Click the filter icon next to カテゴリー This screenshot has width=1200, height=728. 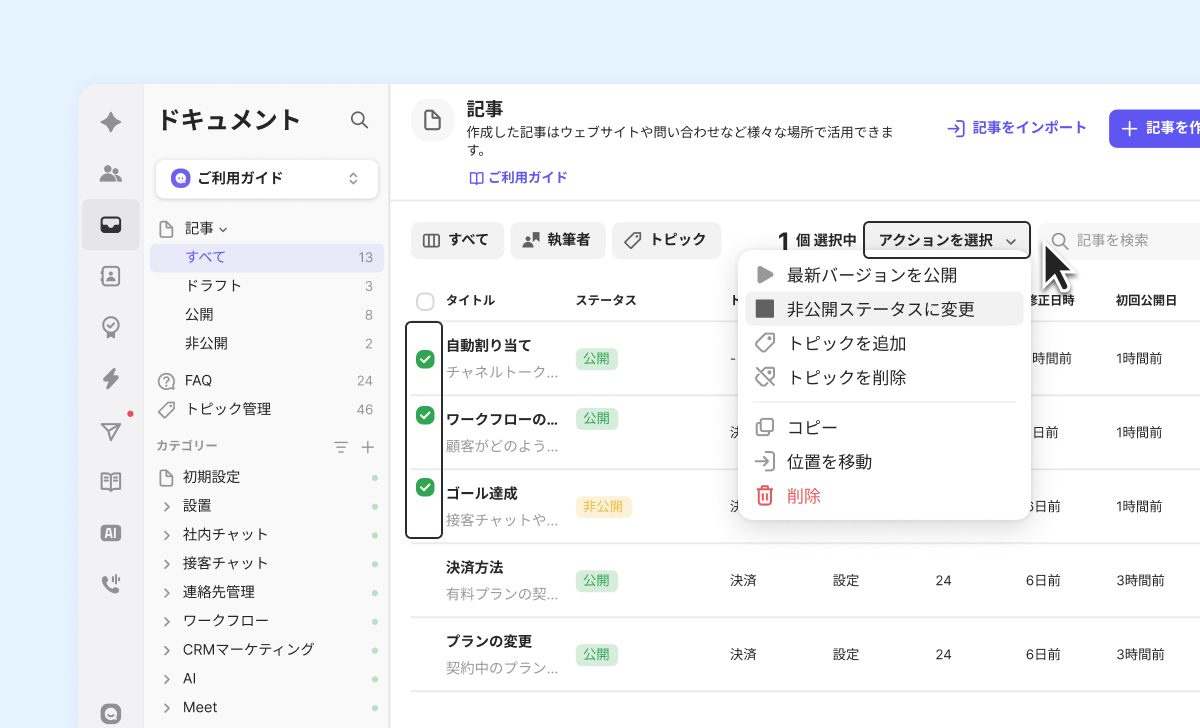pyautogui.click(x=341, y=447)
